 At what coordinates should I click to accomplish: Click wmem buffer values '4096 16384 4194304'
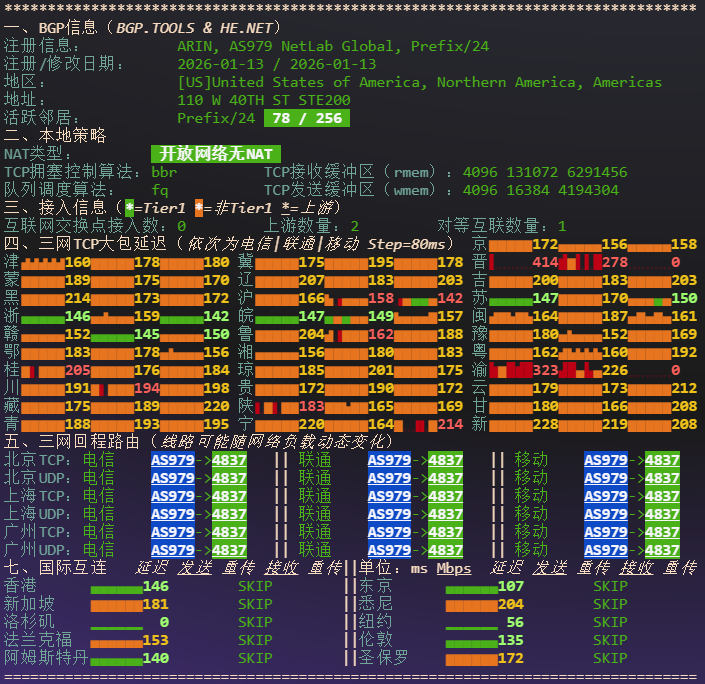540,190
